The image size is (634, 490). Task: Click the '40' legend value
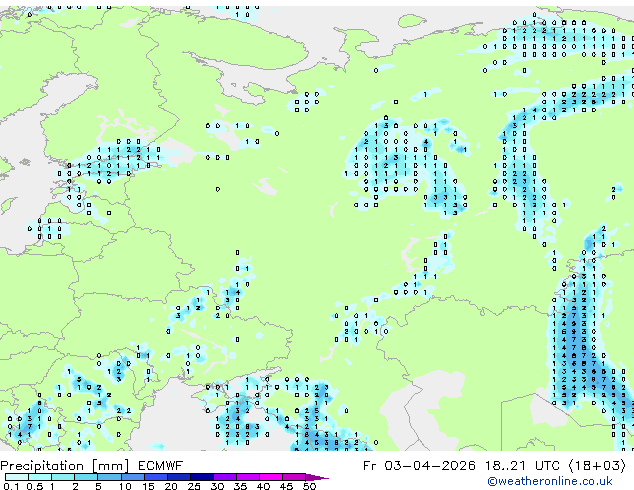tap(264, 486)
